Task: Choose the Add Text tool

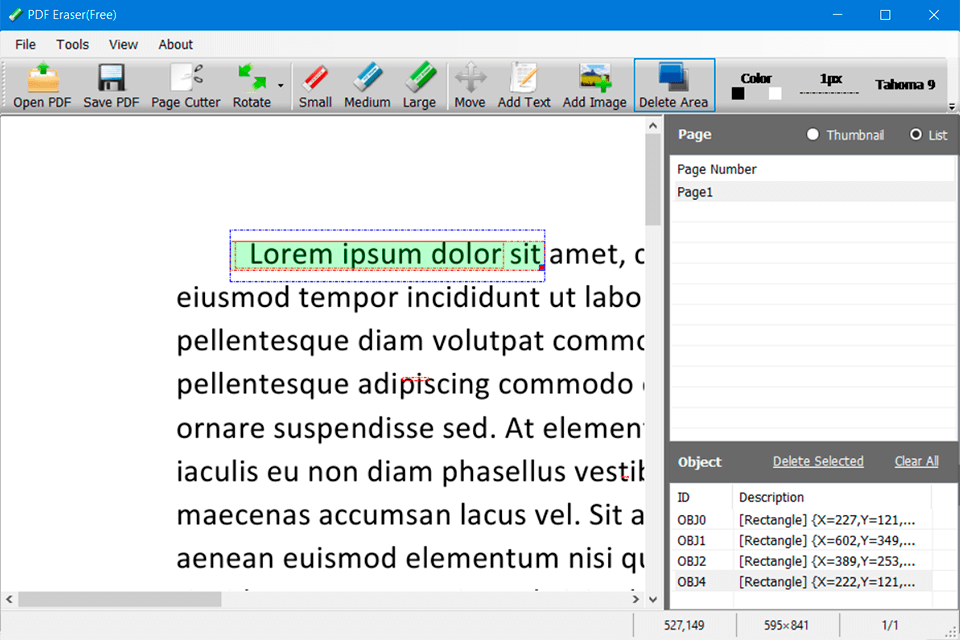Action: [x=524, y=85]
